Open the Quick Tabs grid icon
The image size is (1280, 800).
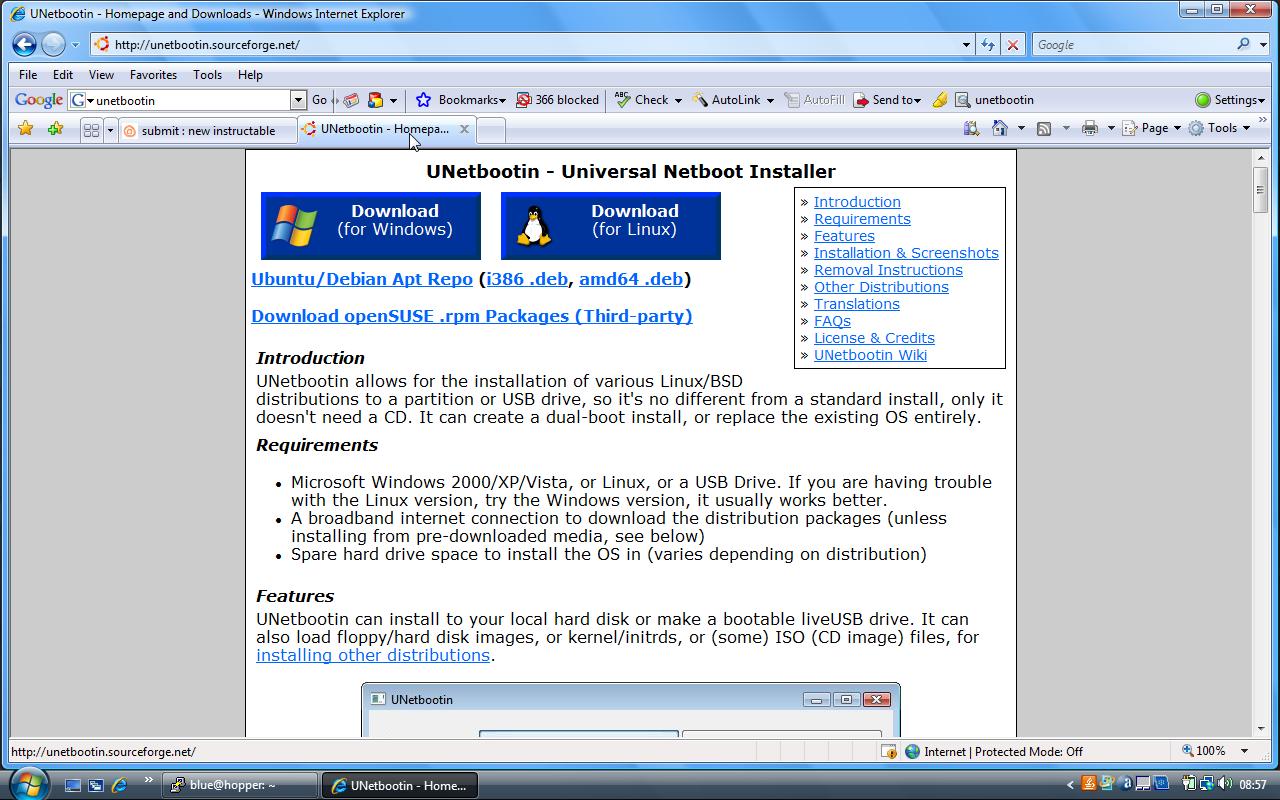(x=91, y=130)
